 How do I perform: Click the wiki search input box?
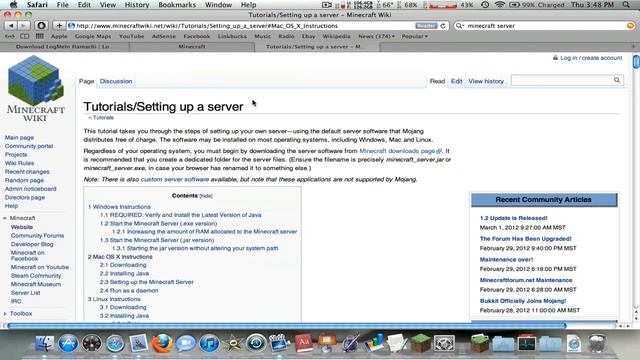tap(562, 80)
